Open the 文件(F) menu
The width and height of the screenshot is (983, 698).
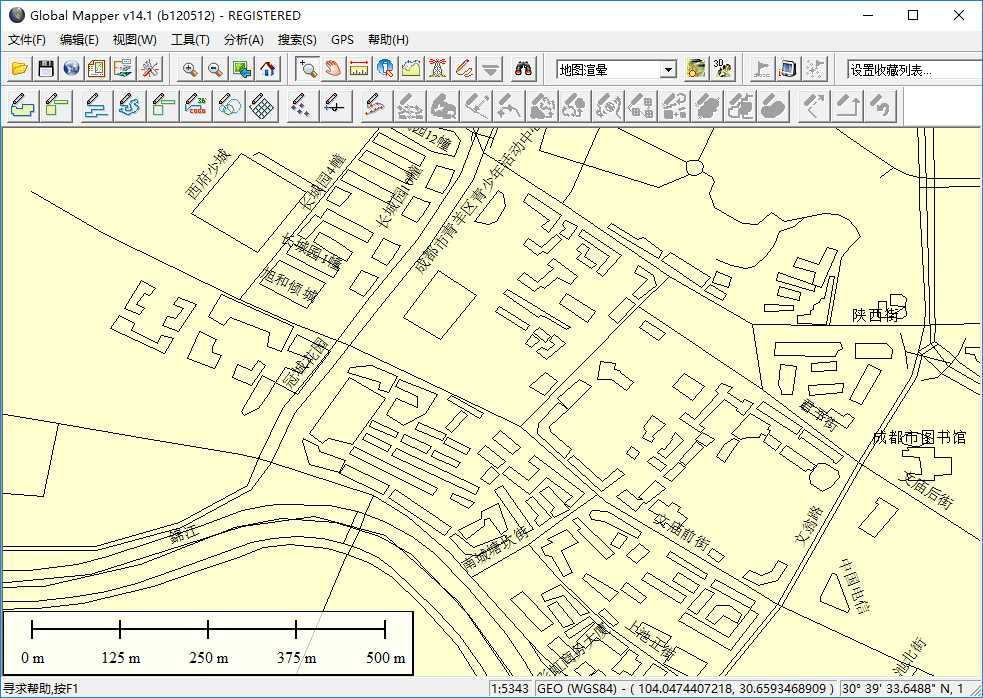click(27, 40)
